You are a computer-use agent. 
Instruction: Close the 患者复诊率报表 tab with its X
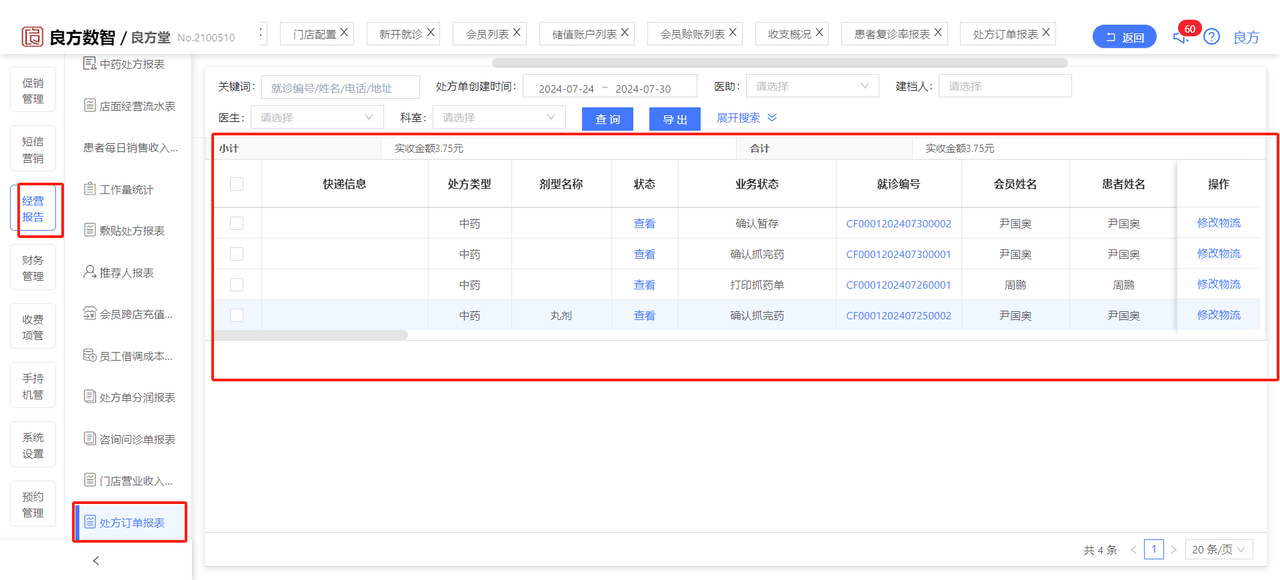(938, 33)
